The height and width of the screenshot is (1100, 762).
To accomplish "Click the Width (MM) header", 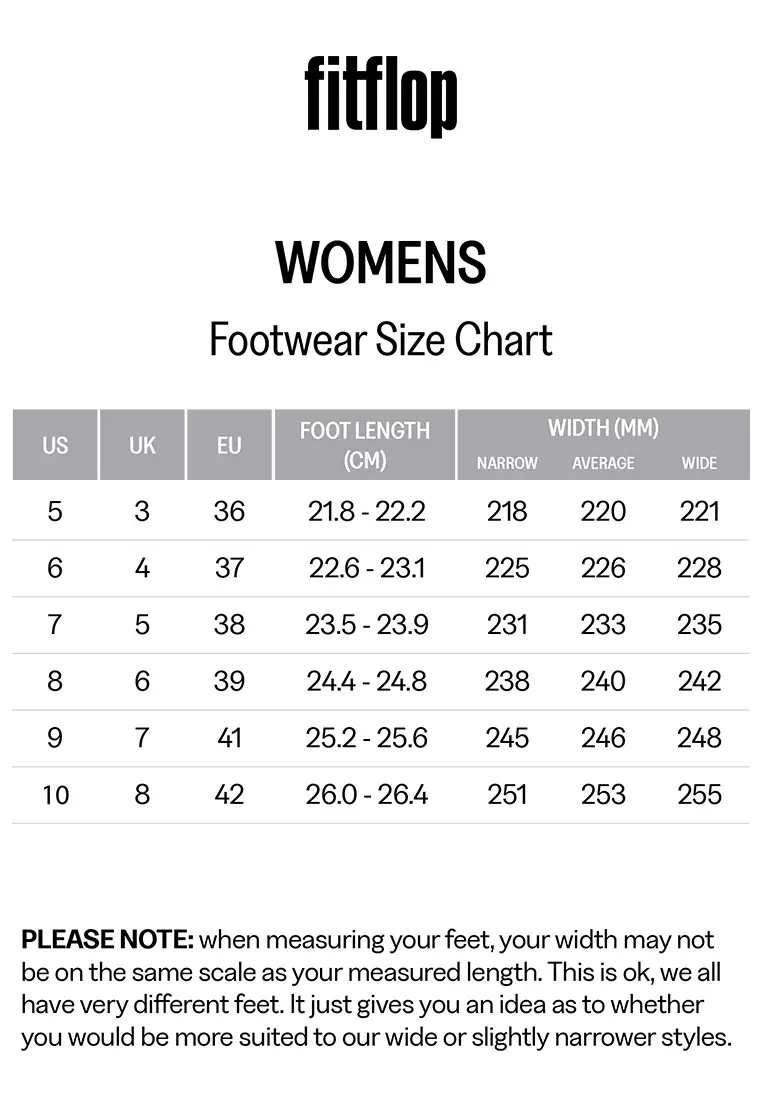I will pos(603,429).
